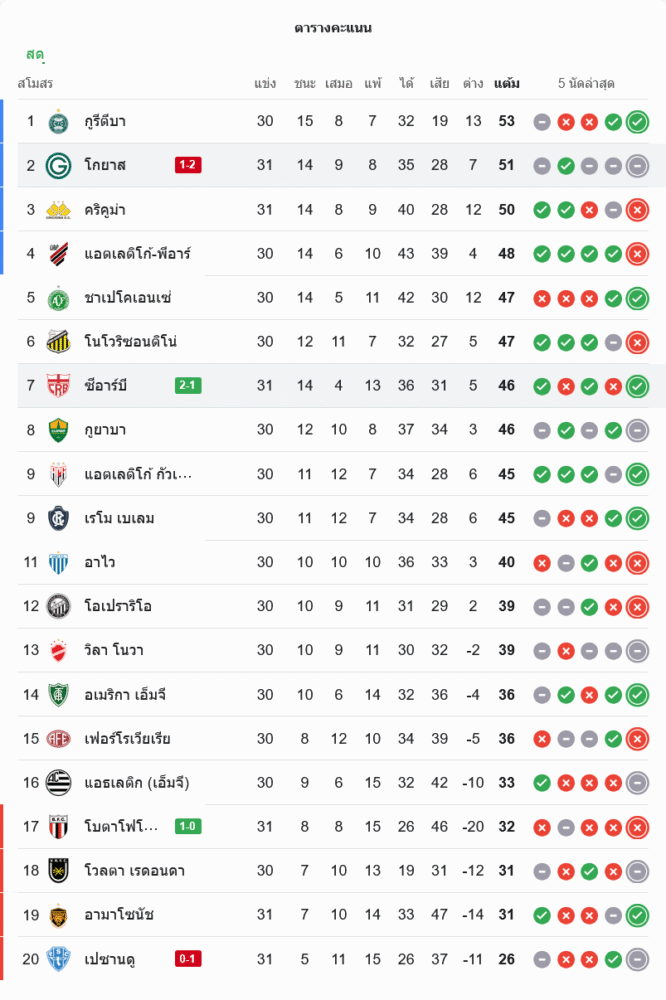This screenshot has height=1000, width=666.
Task: Click the โกยาส club logo
Action: [x=58, y=166]
